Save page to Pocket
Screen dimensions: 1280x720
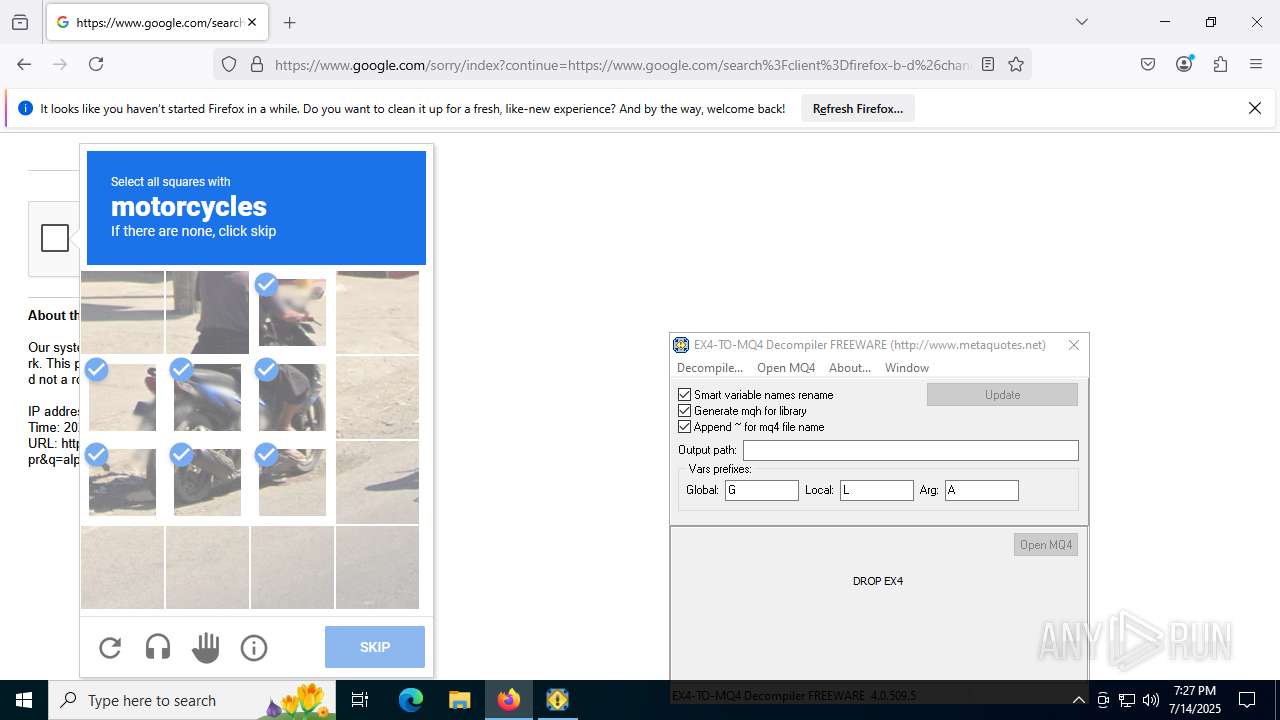[x=1148, y=64]
